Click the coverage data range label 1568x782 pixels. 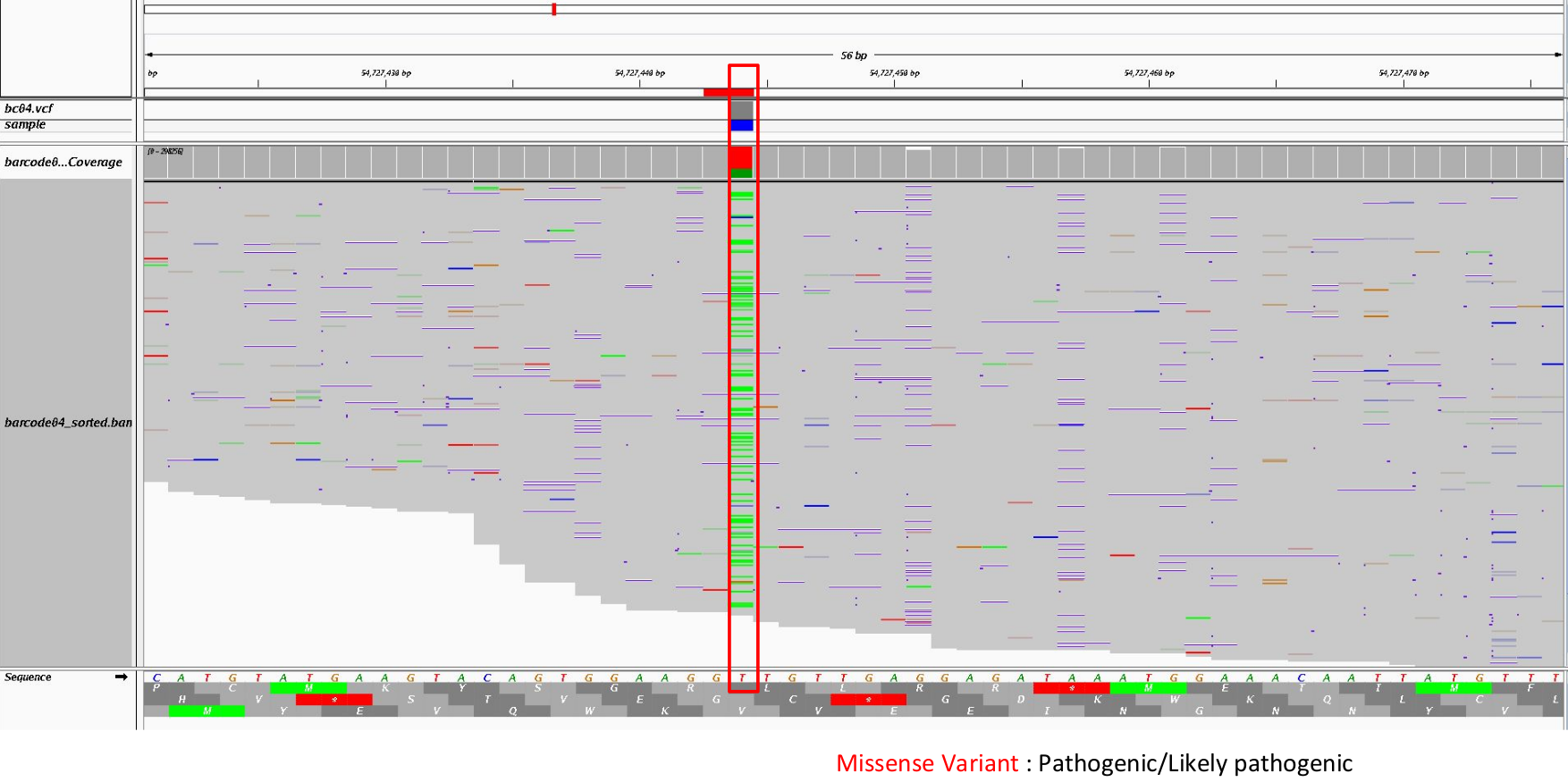coord(165,152)
